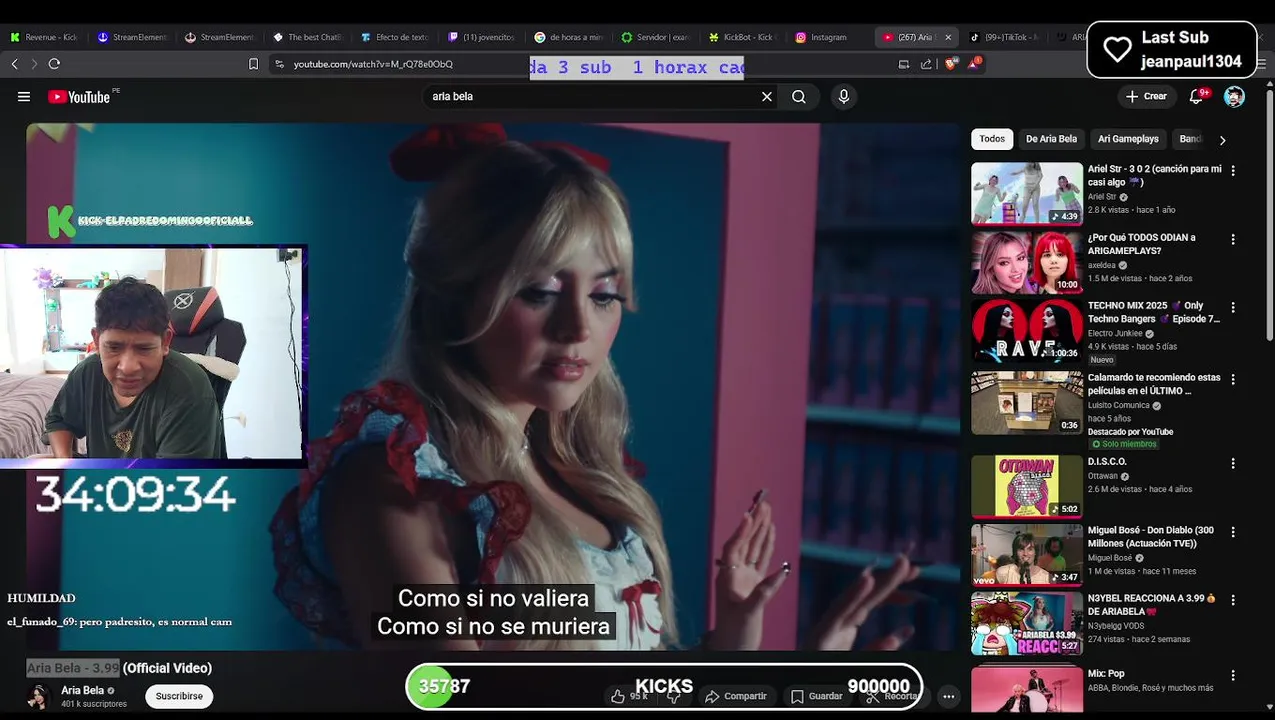Save the video with Guardar
The image size is (1275, 720).
click(x=817, y=696)
